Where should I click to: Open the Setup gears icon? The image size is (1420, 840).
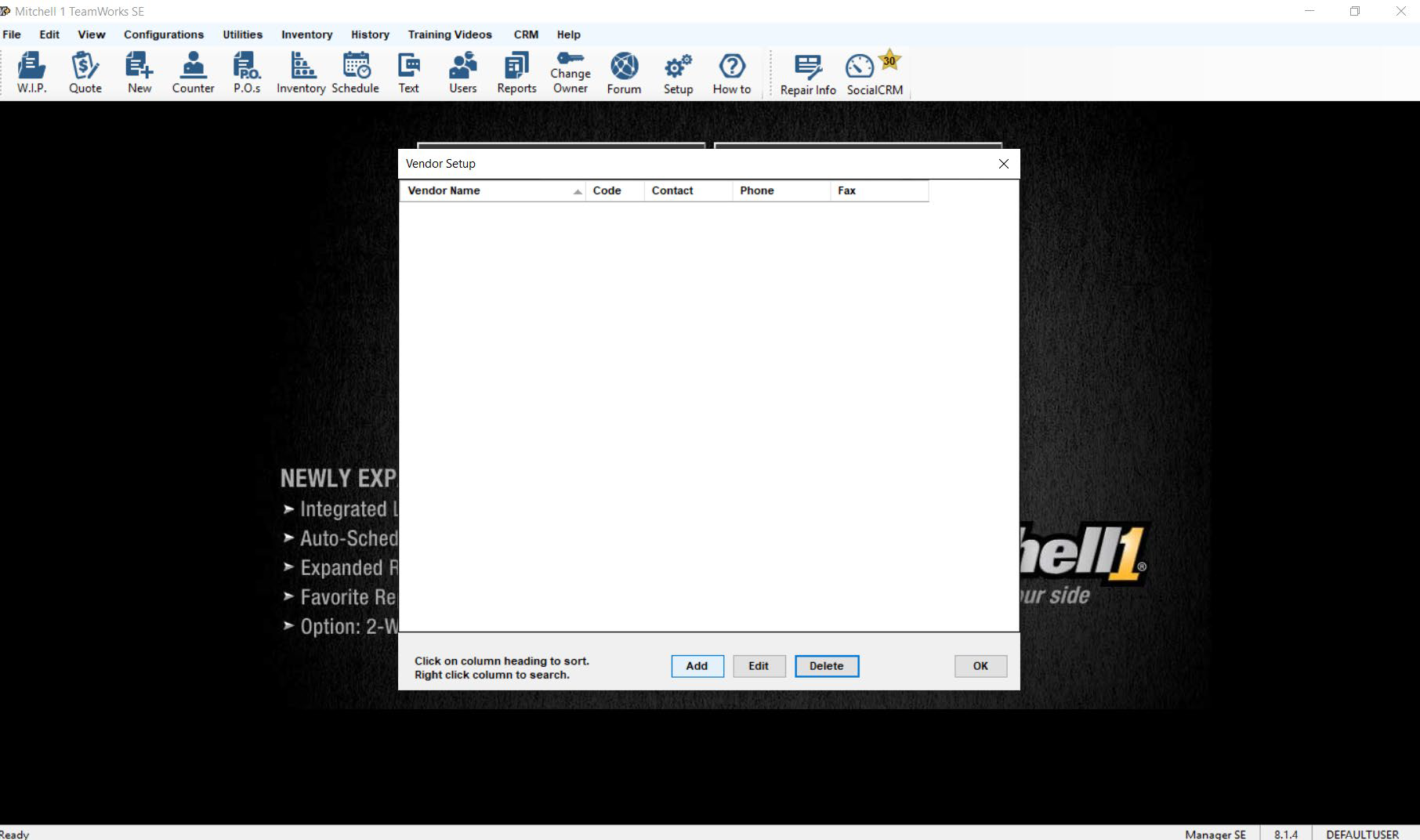[x=677, y=72]
